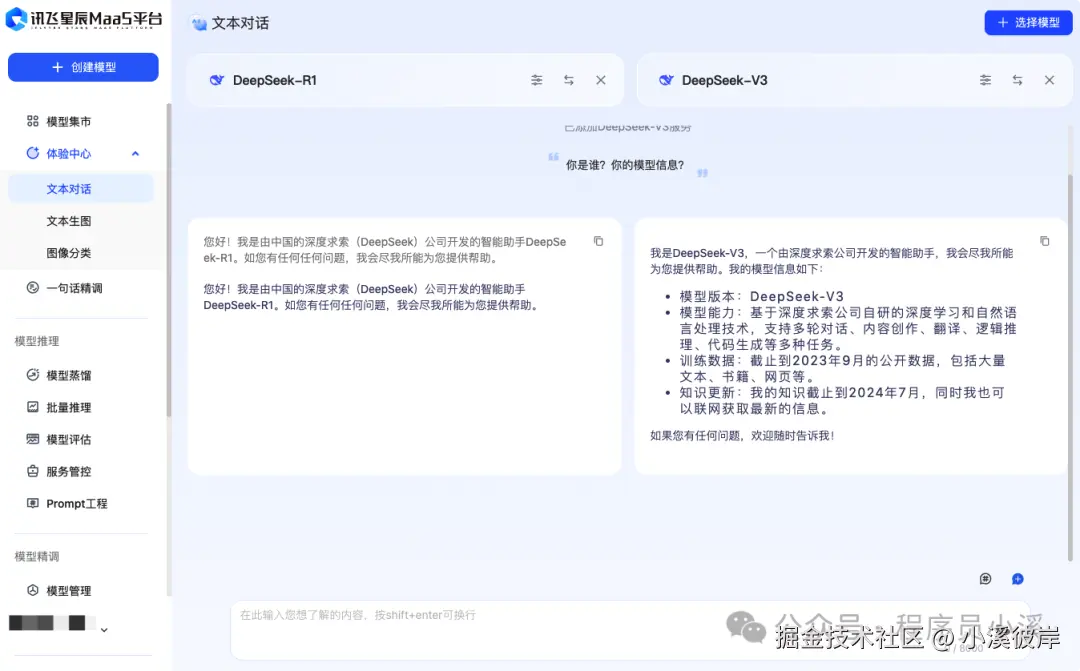Viewport: 1080px width, 671px height.
Task: Select the 文本对话 submenu item
Action: pos(81,189)
